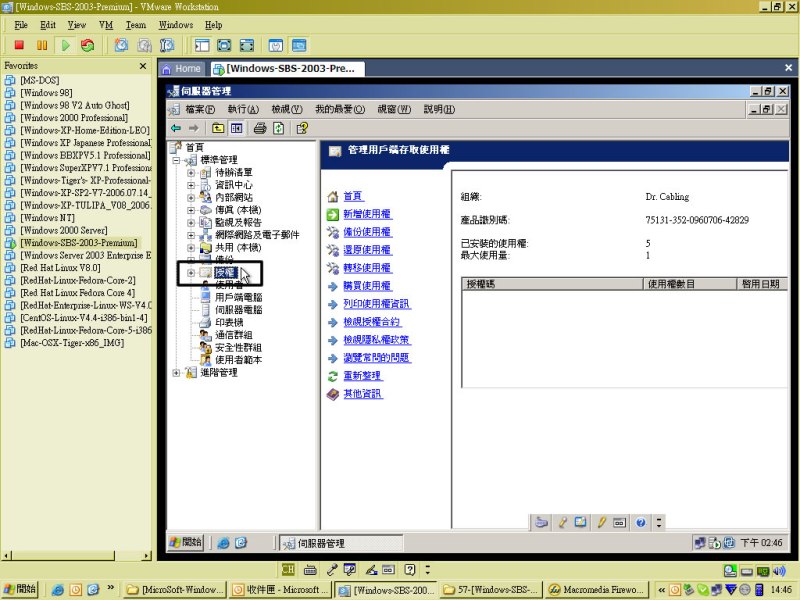
Task: Click the volume speaker icon in the host tray
Action: click(x=779, y=570)
